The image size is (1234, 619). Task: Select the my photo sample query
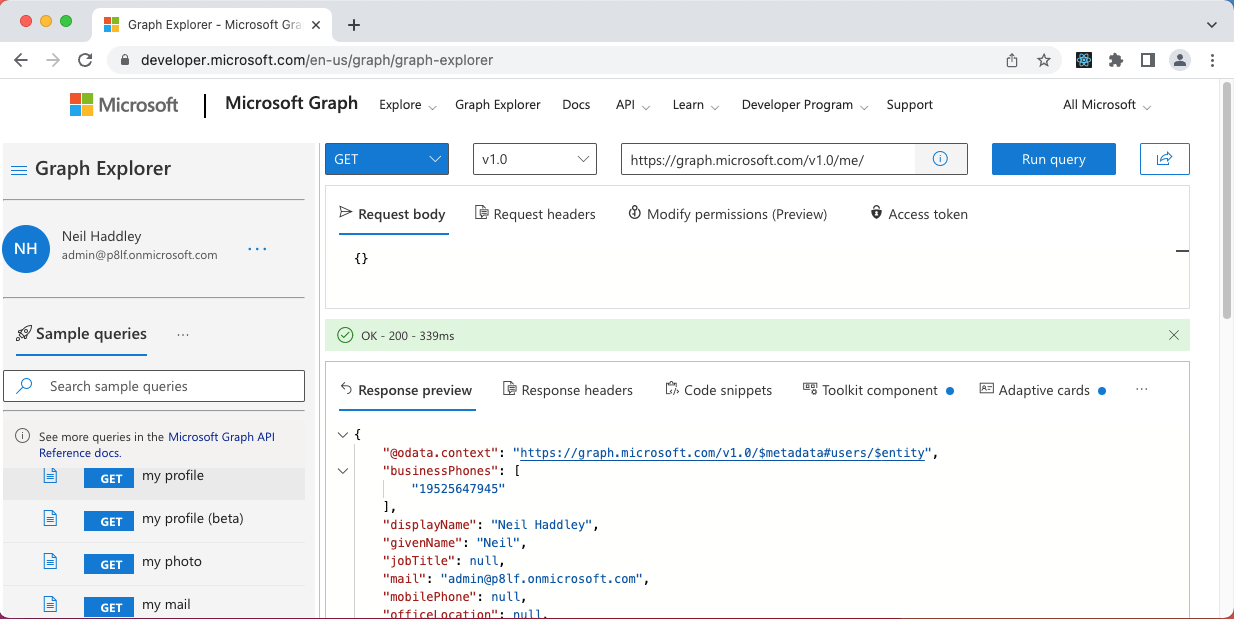coord(171,562)
